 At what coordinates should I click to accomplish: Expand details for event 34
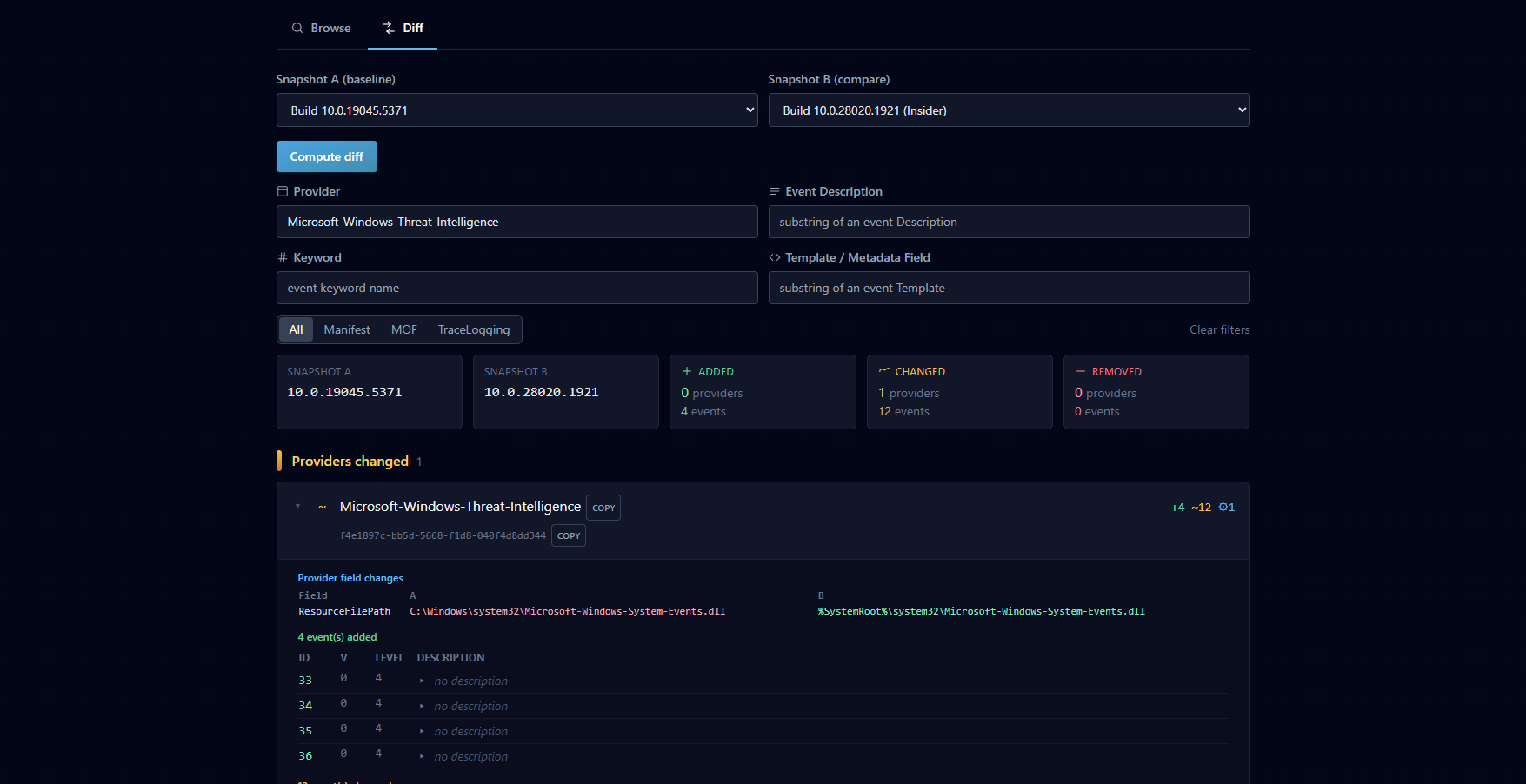(x=422, y=706)
